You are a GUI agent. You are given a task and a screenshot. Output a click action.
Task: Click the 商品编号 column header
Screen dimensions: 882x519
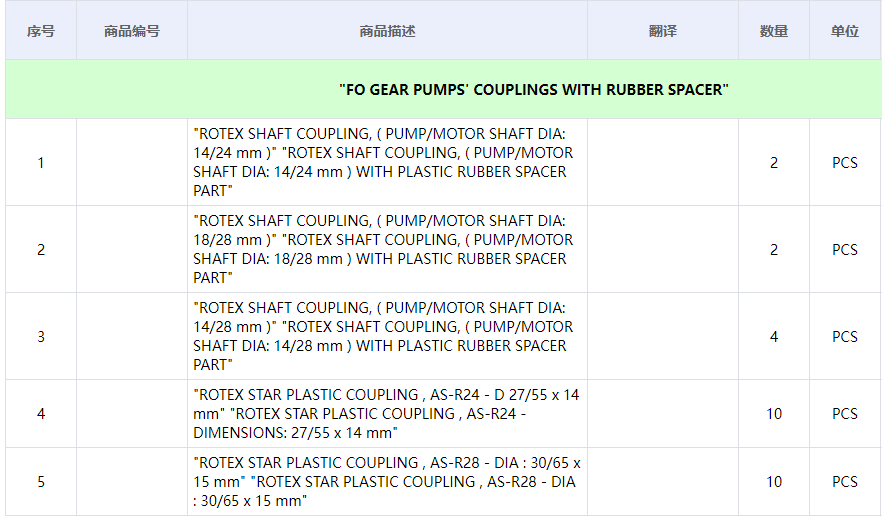[x=132, y=31]
